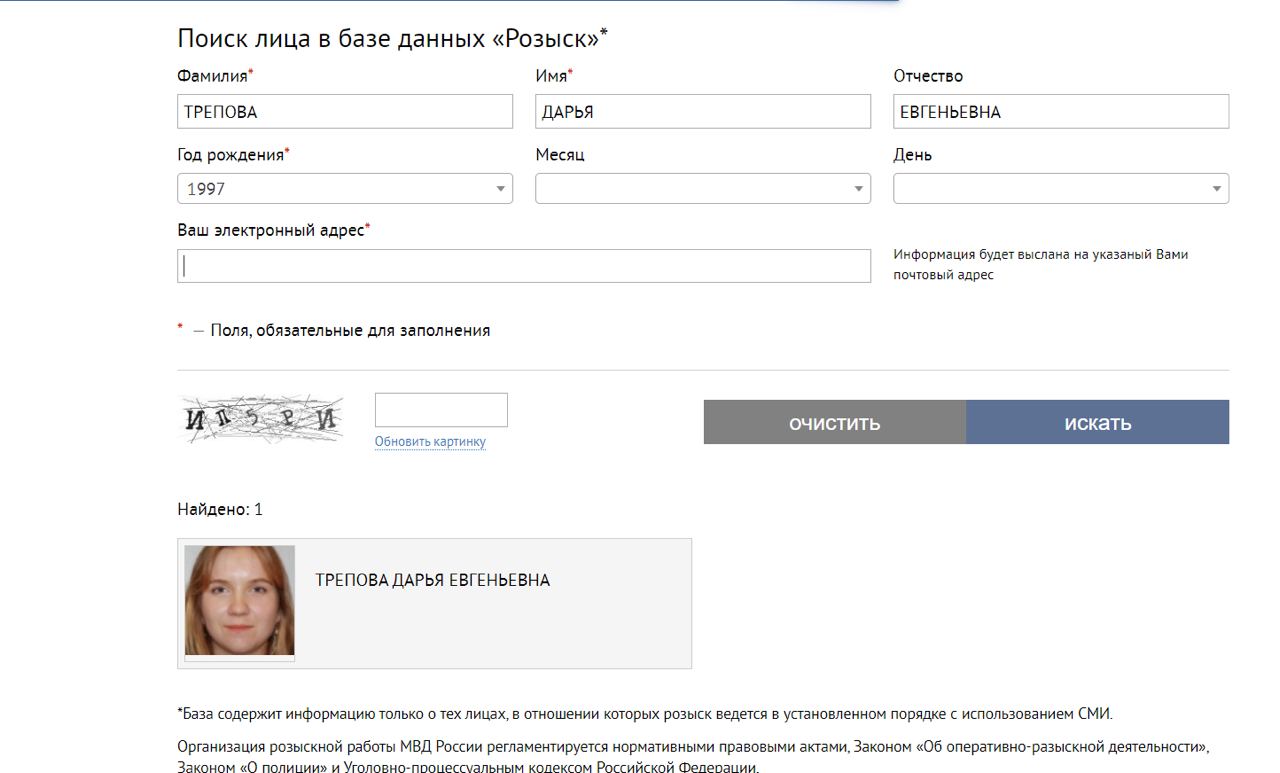1280x773 pixels.
Task: Open the Год рождения dropdown showing 1997
Action: 344,189
